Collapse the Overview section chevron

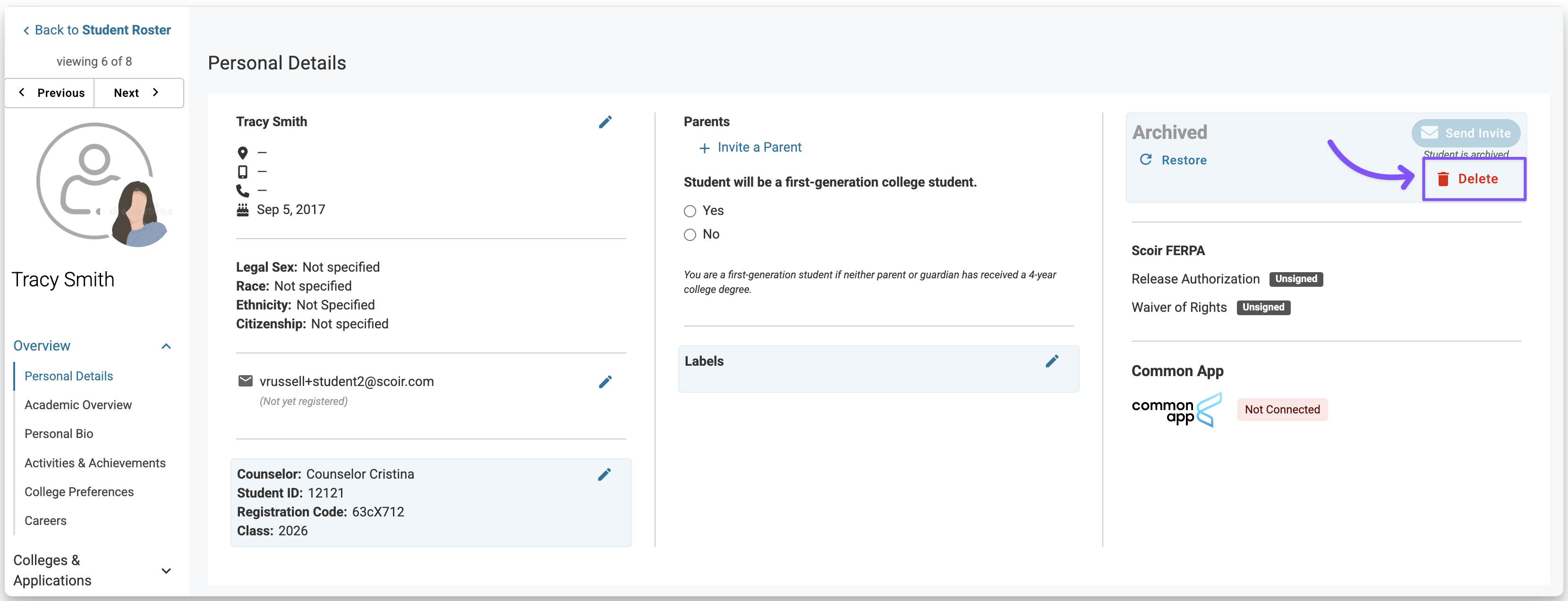click(166, 346)
